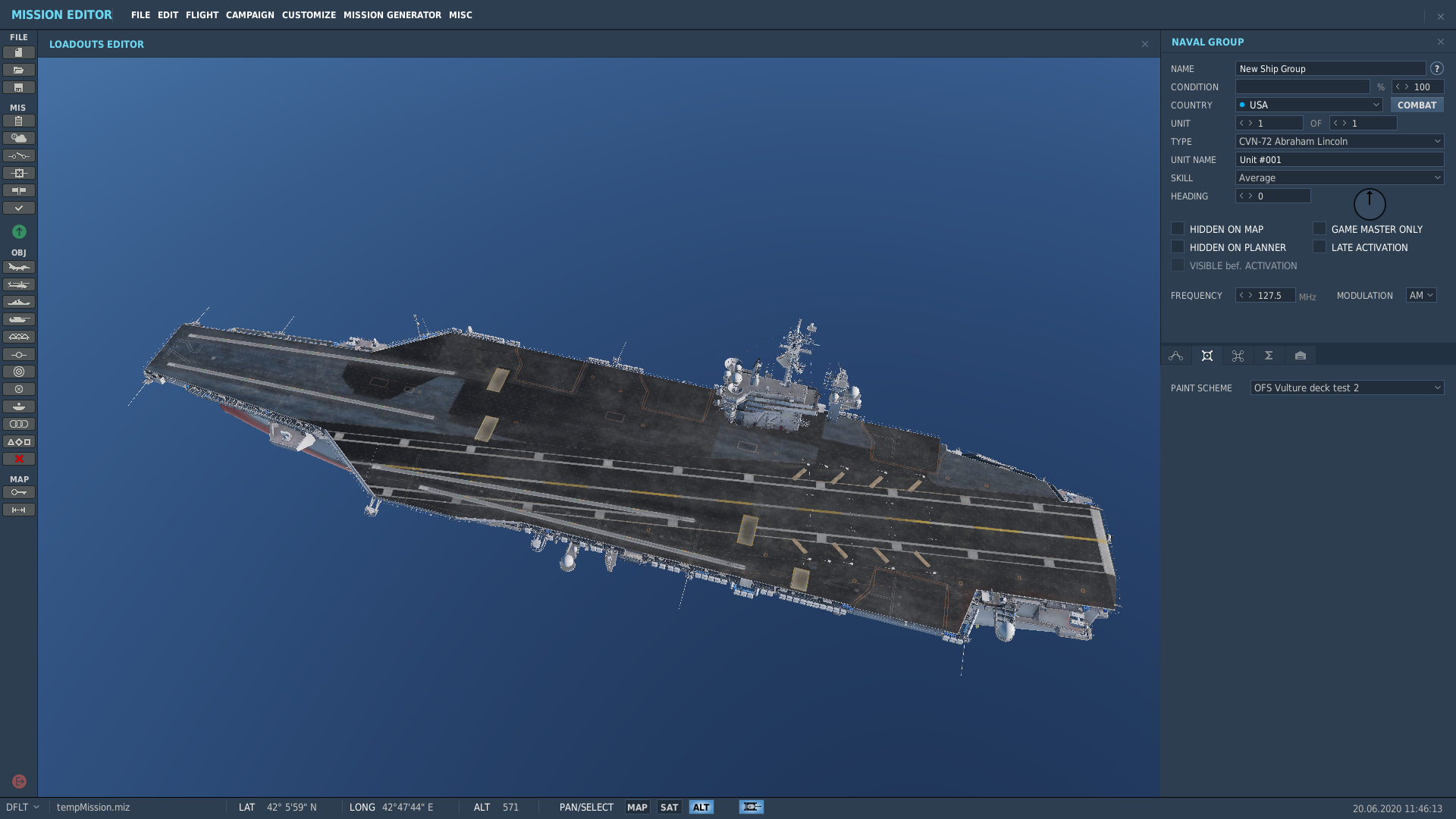Check the Game Master Only option

[1319, 228]
